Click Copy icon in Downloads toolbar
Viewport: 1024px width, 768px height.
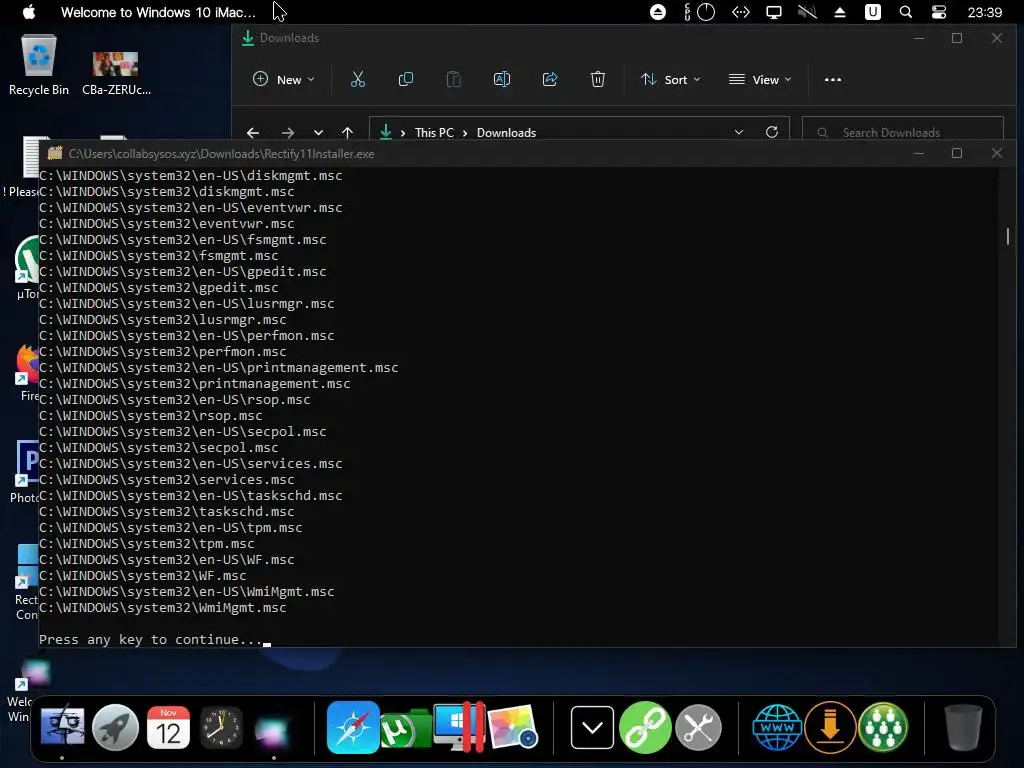pyautogui.click(x=406, y=80)
